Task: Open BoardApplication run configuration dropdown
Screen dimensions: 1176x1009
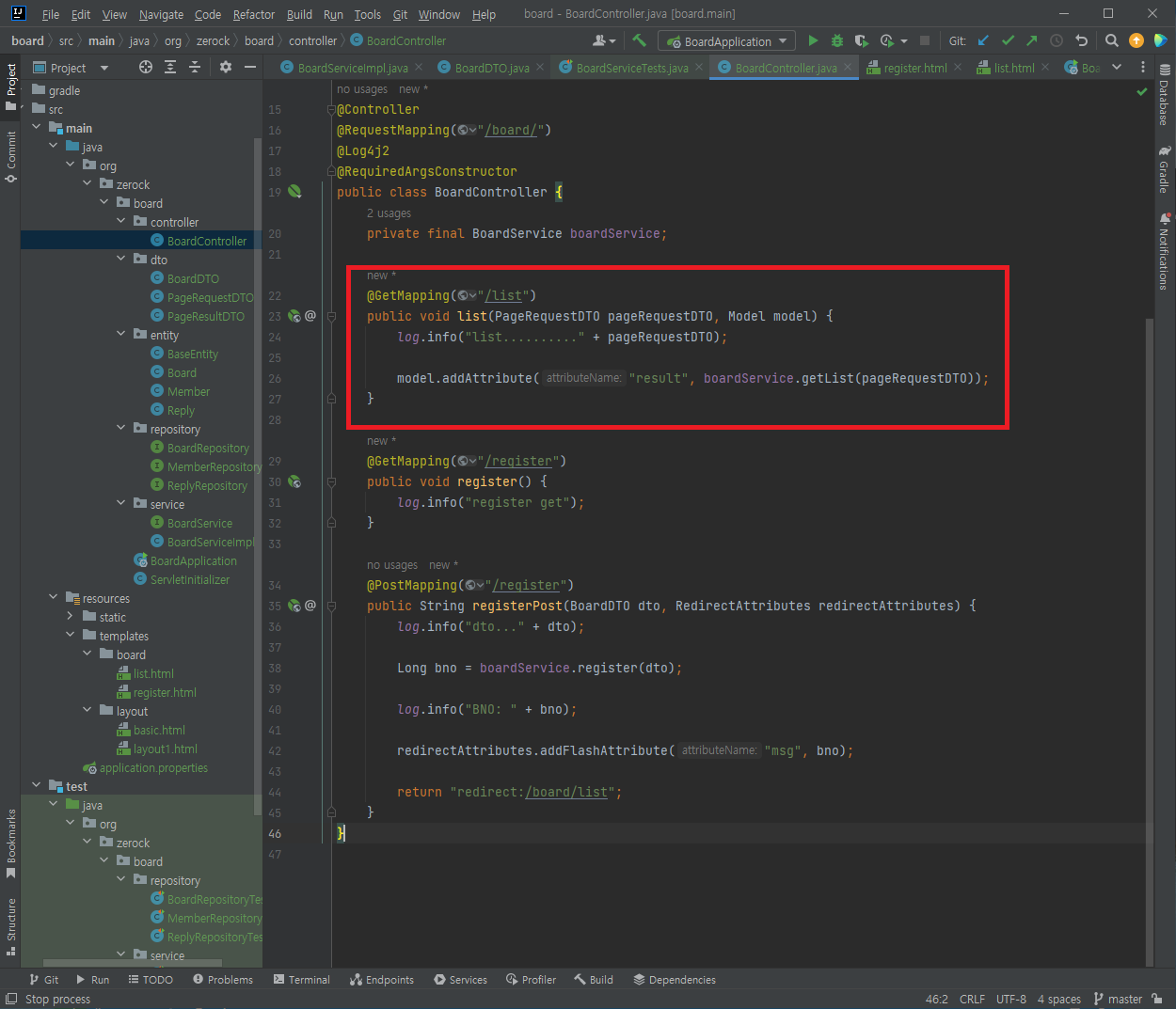Action: (726, 41)
